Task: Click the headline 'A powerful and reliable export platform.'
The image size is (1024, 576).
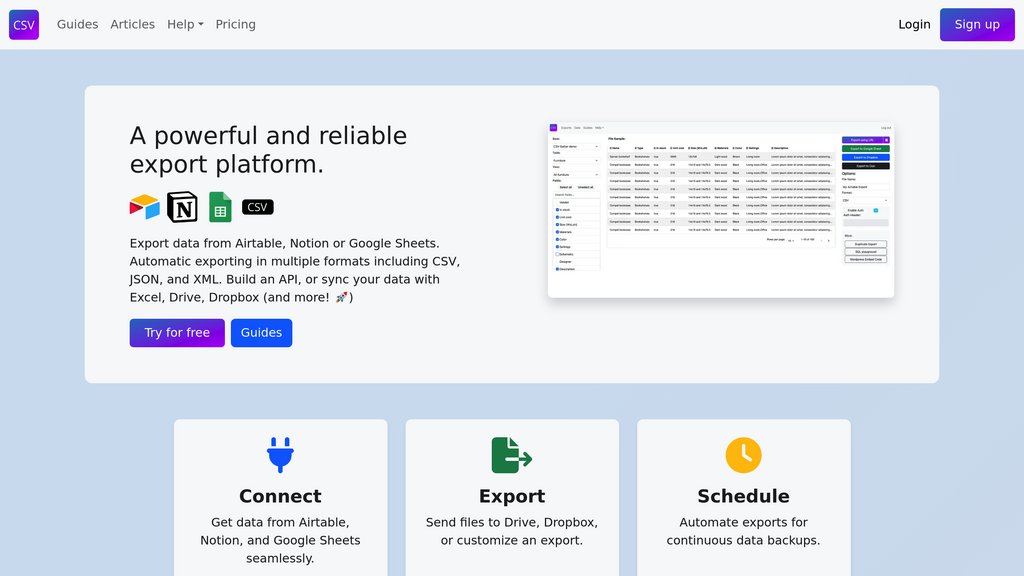Action: (268, 150)
